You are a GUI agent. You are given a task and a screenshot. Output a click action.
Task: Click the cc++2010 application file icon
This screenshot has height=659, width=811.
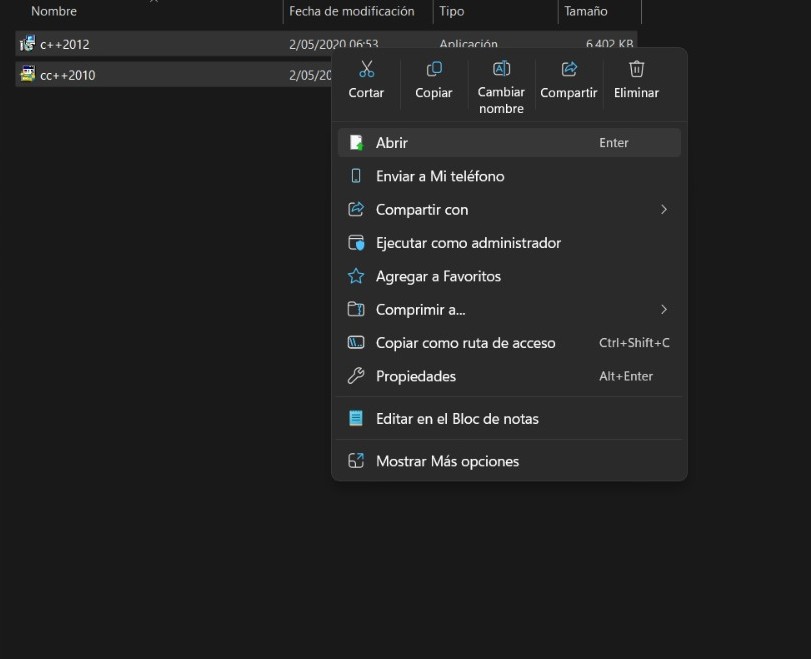click(27, 74)
